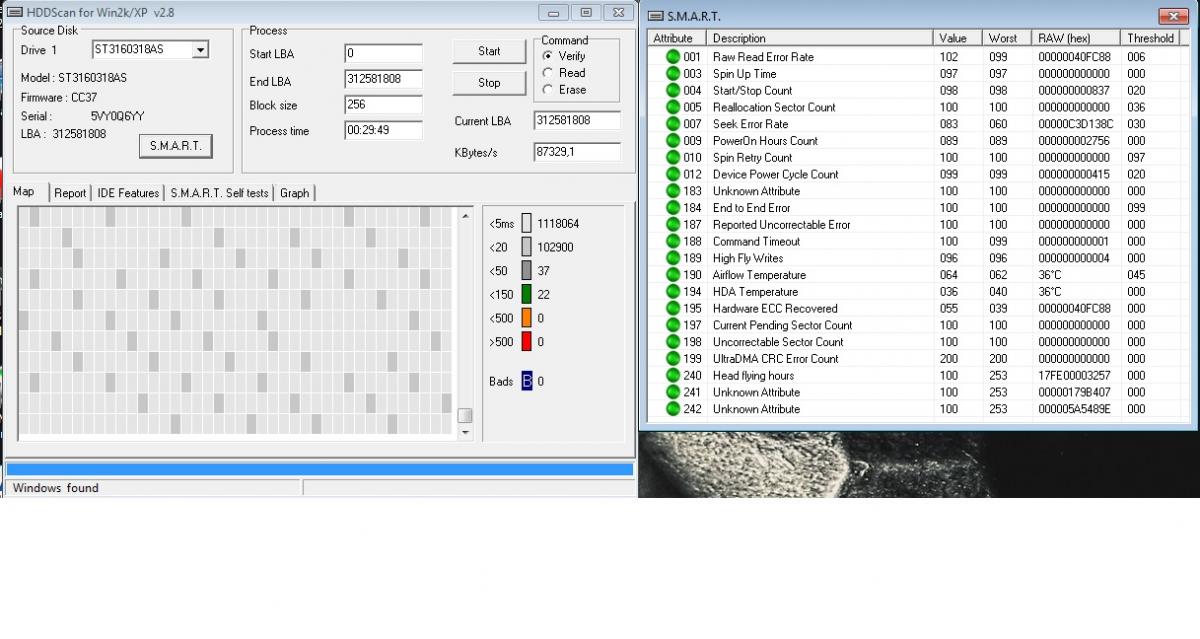The height and width of the screenshot is (639, 1200).
Task: Open the Report tab
Action: pyautogui.click(x=70, y=193)
